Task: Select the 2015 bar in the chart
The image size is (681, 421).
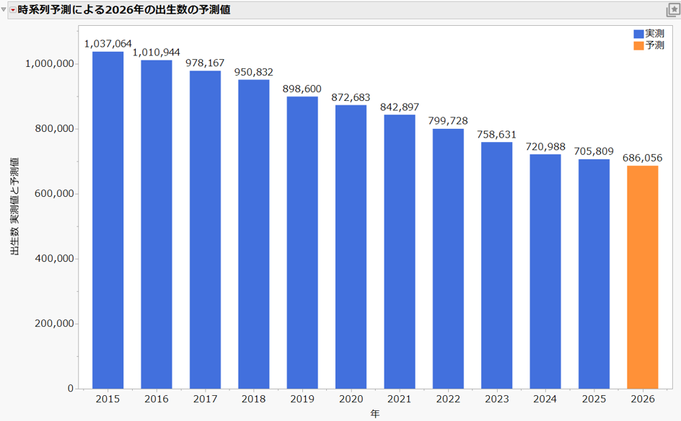Action: [108, 220]
